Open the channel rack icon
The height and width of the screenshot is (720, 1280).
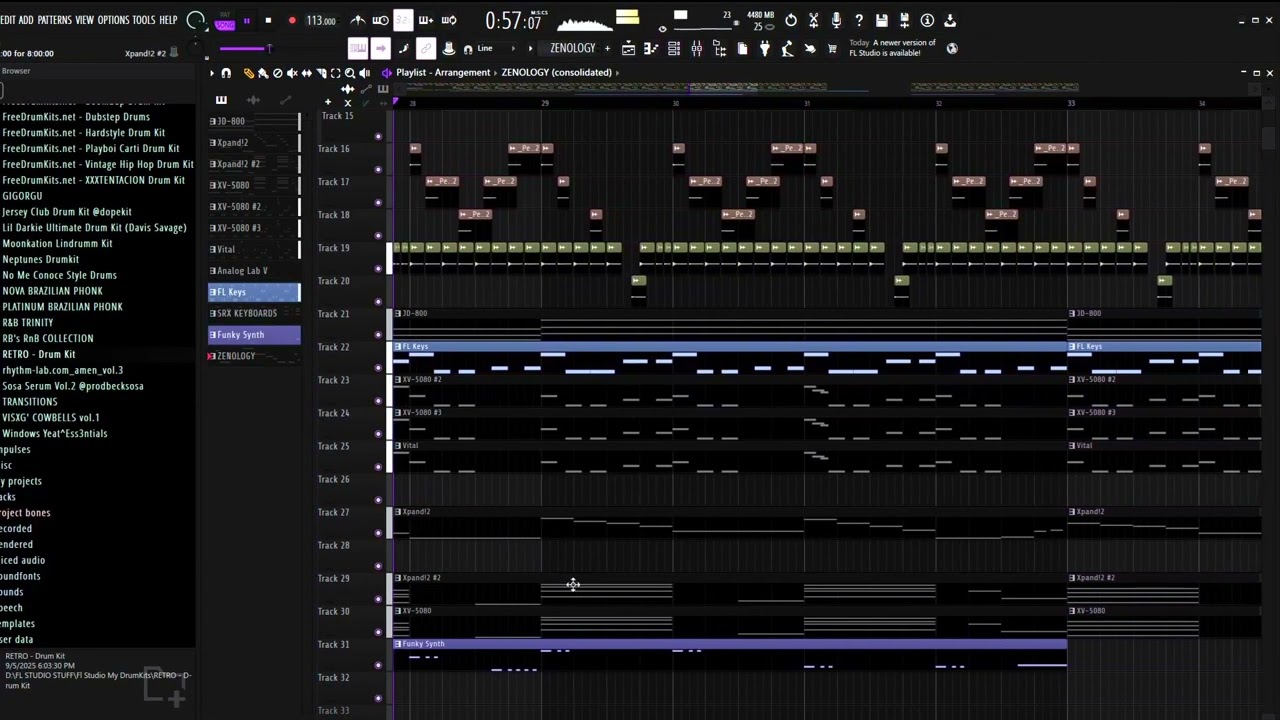[x=674, y=48]
